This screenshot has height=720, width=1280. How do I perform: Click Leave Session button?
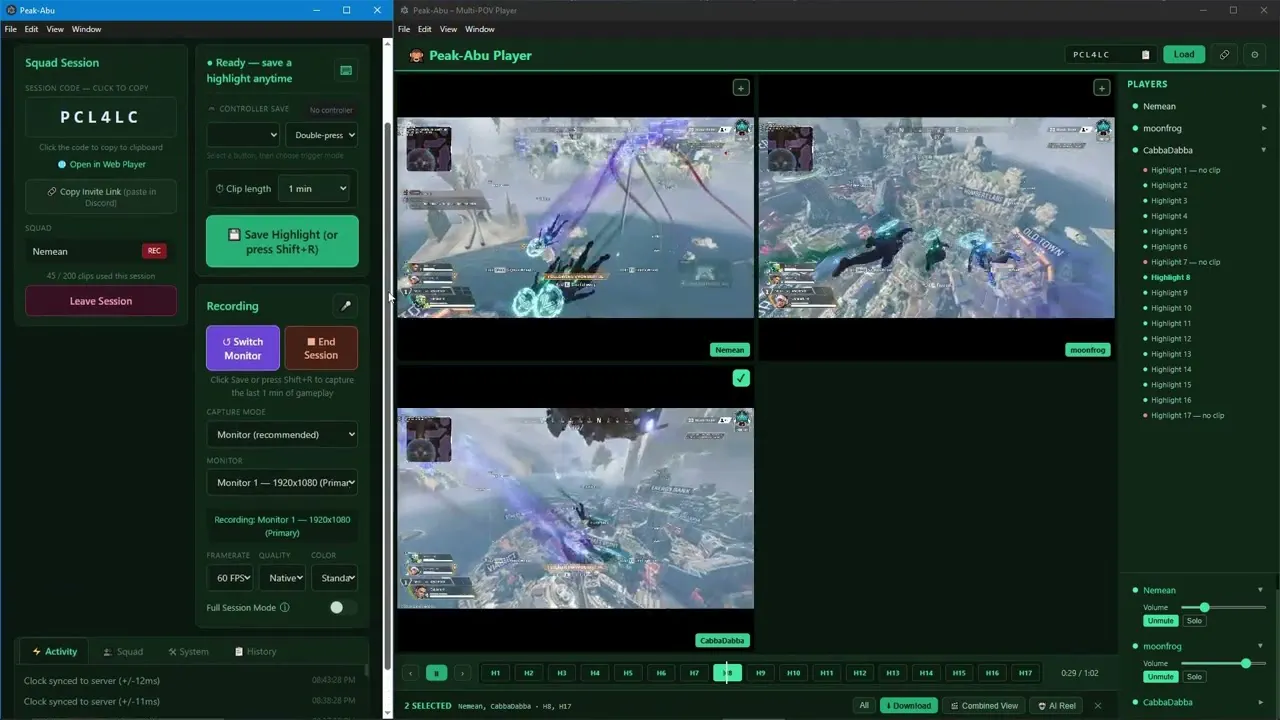101,301
